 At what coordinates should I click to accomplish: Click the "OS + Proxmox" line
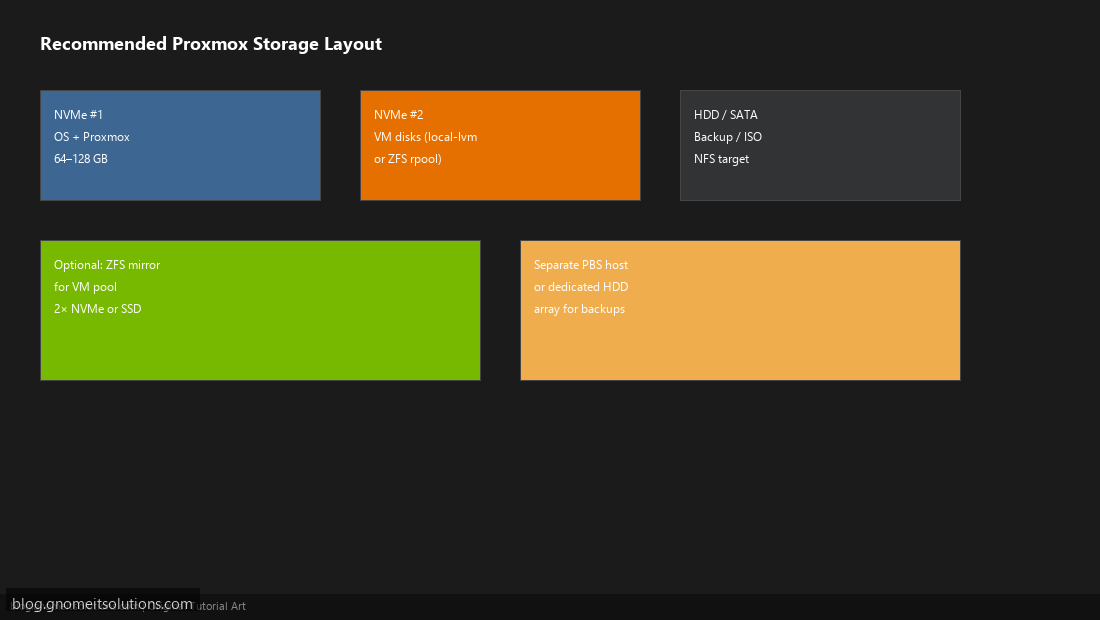pos(92,137)
